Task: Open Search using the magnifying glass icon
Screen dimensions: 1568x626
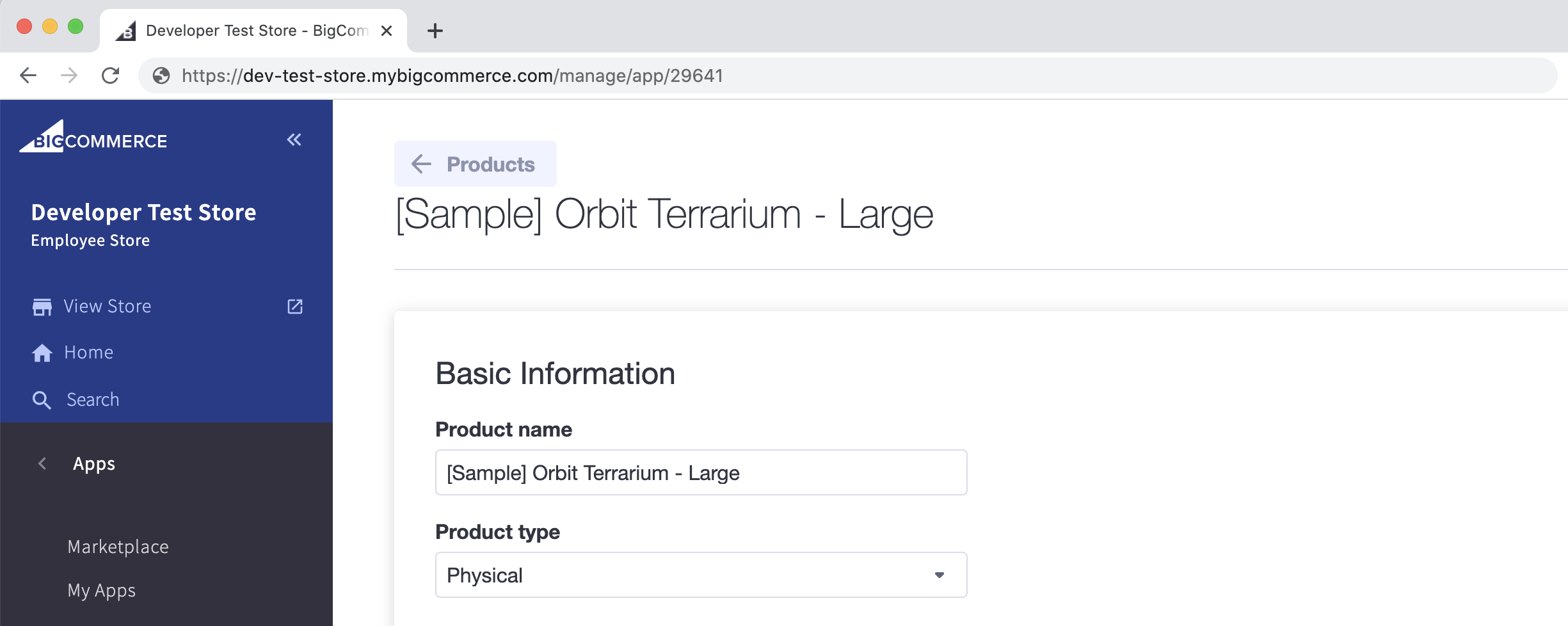Action: 42,399
